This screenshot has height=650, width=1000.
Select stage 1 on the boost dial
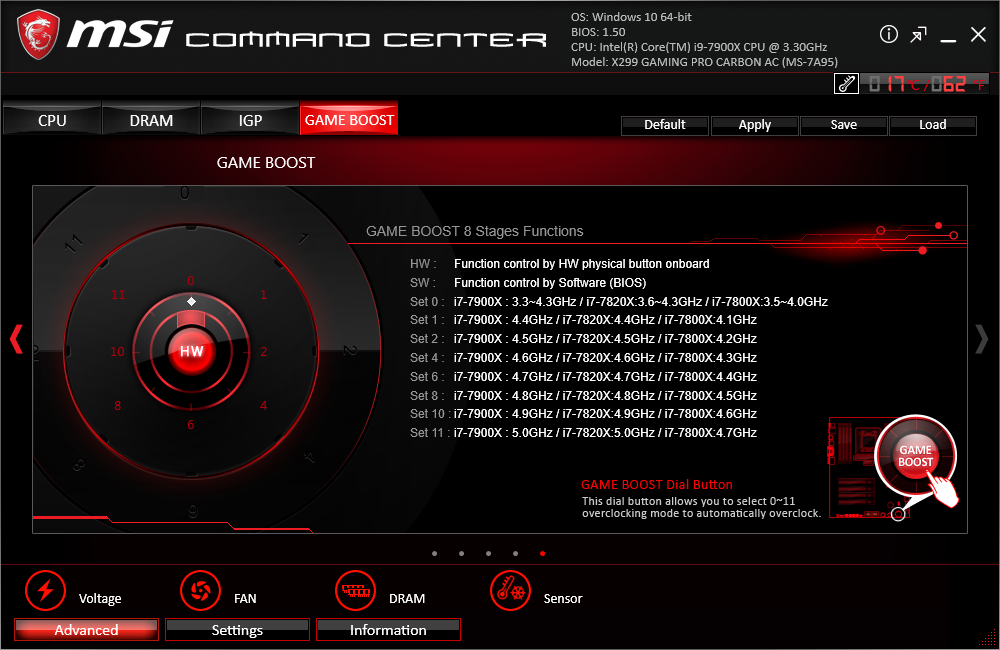coord(263,295)
